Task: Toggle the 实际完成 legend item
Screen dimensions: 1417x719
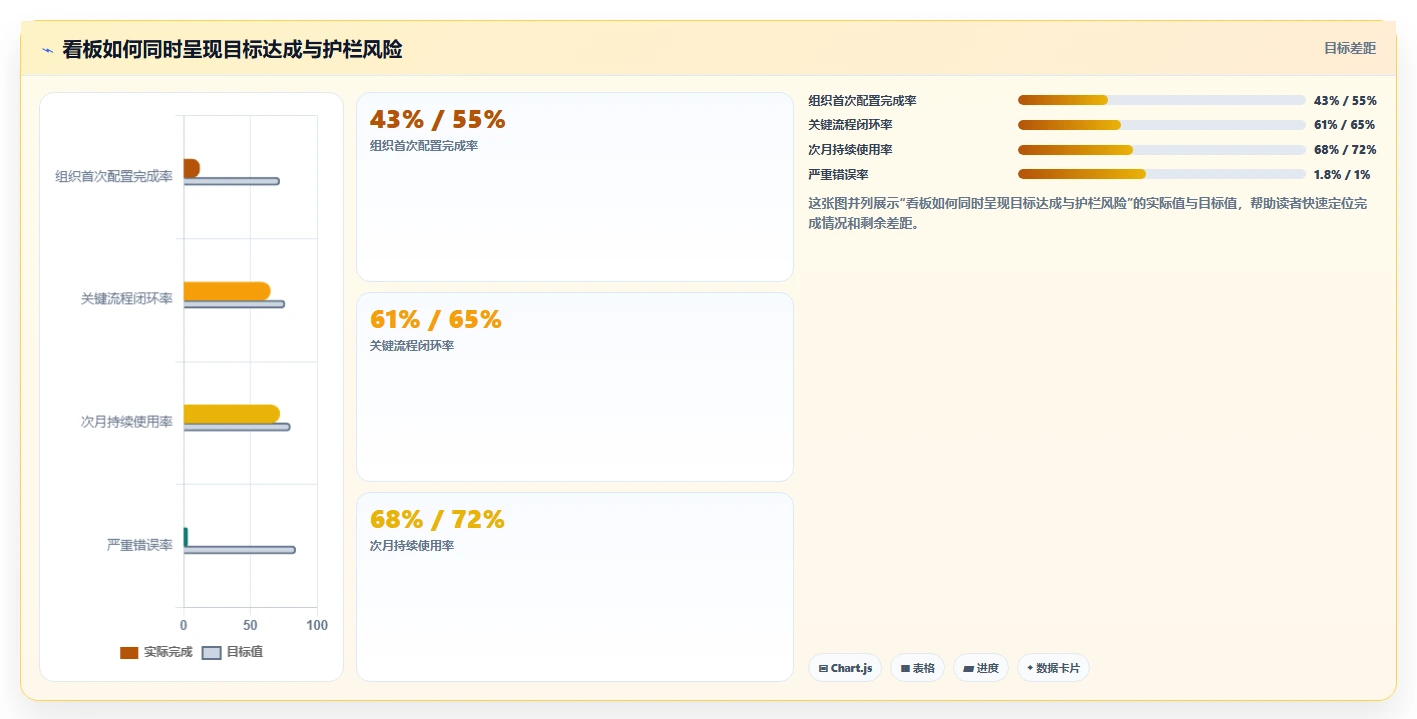Action: pos(156,652)
